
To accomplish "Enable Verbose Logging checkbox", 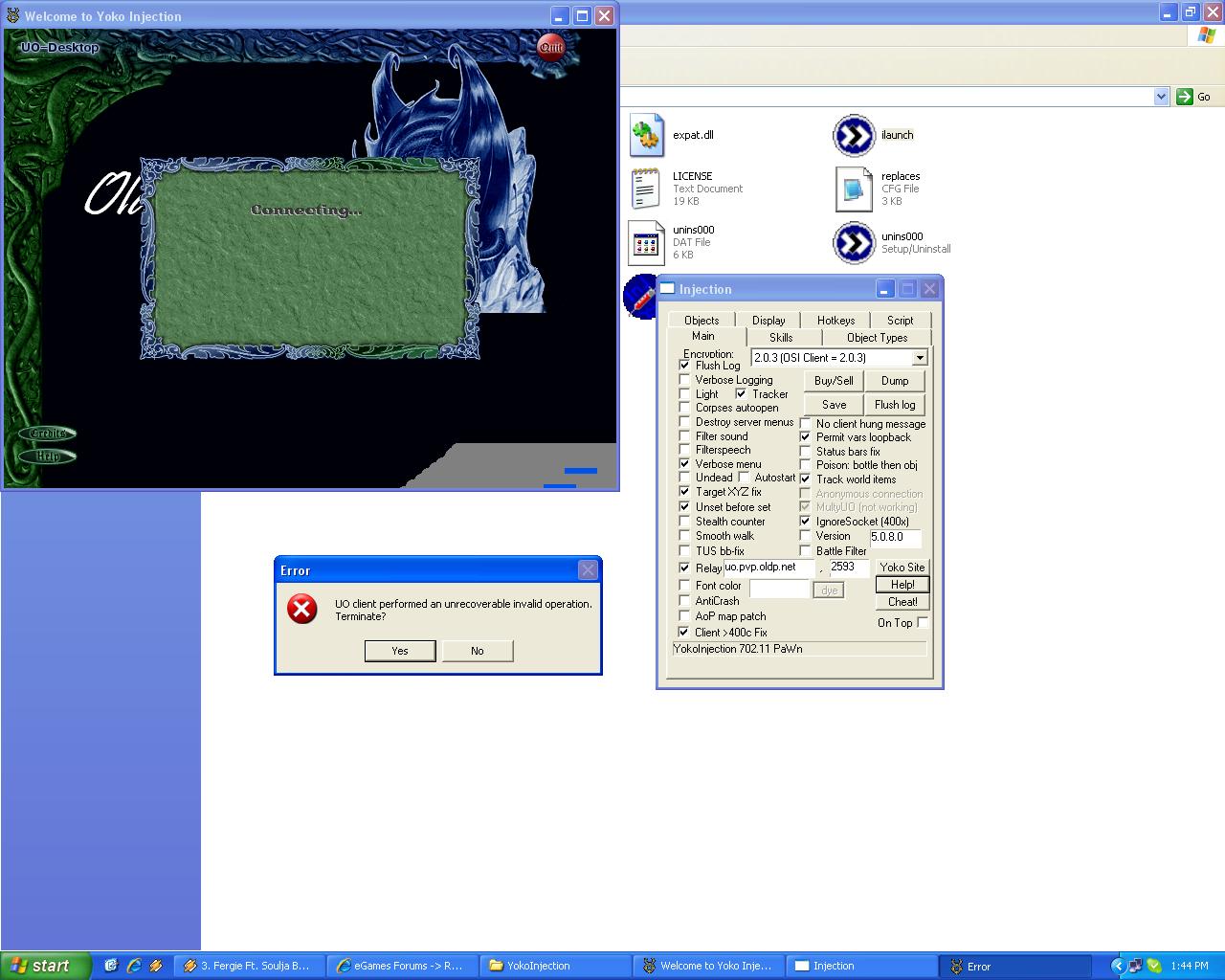I will (x=684, y=380).
